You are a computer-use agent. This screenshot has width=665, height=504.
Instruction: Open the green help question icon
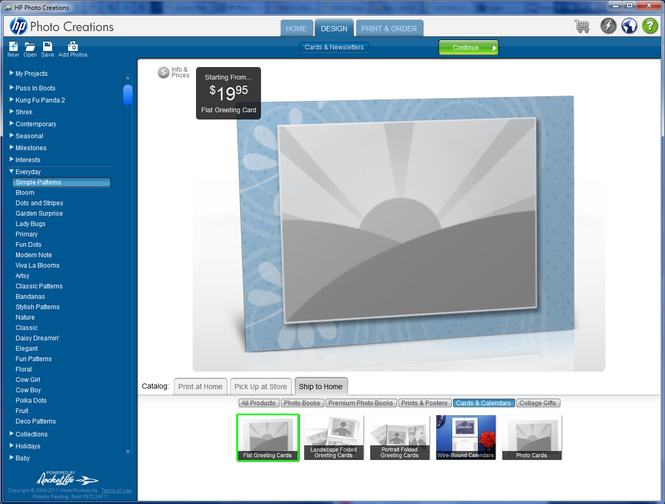click(650, 26)
